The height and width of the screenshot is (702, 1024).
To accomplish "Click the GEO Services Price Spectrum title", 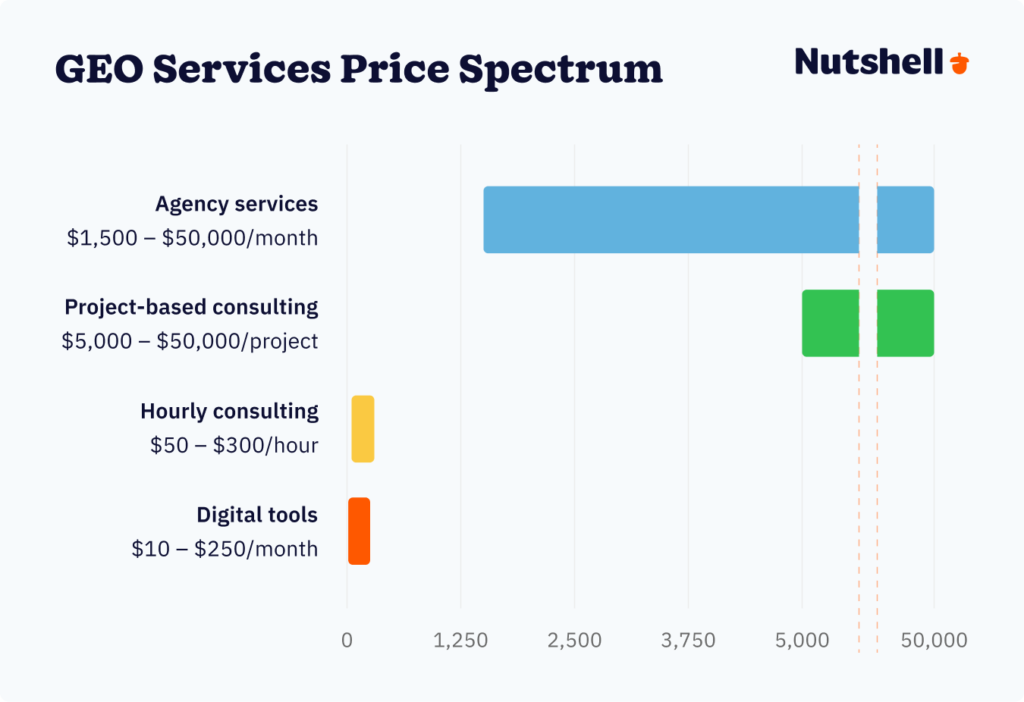I will click(358, 68).
